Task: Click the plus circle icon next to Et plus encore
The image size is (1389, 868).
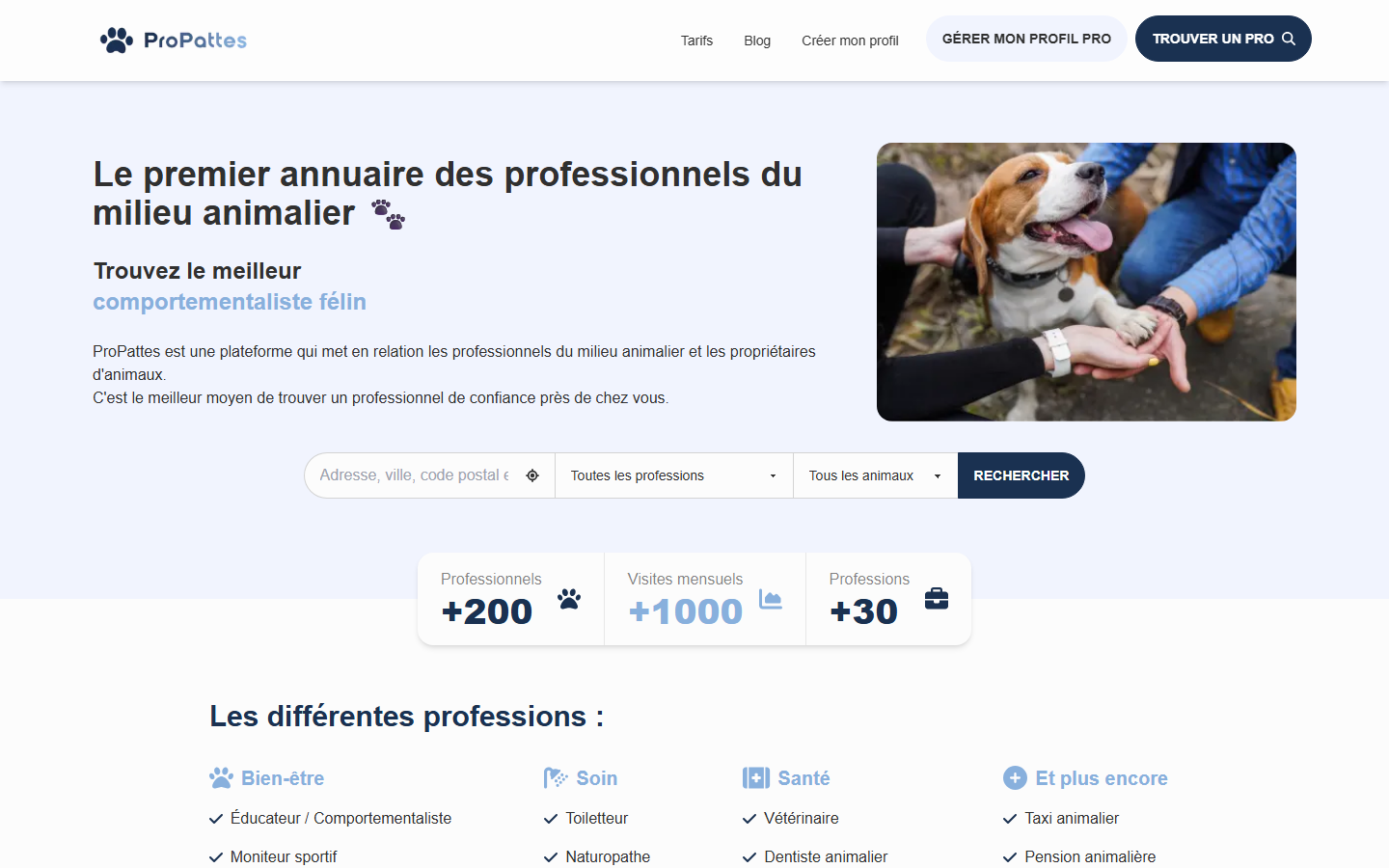Action: (x=1015, y=777)
